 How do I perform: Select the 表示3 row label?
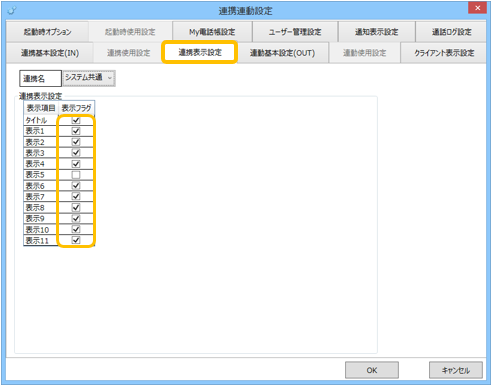35,153
